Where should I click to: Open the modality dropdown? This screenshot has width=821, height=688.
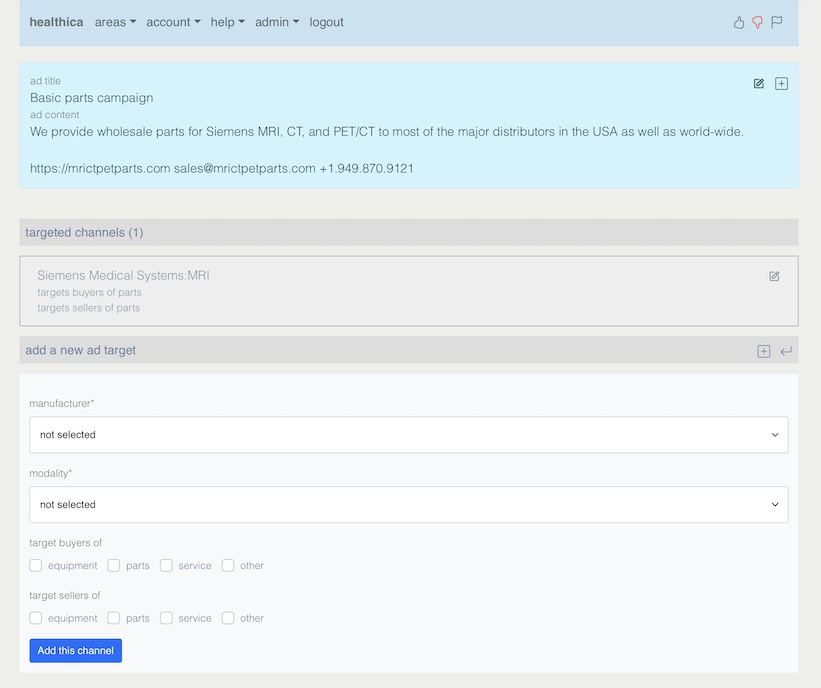point(408,504)
